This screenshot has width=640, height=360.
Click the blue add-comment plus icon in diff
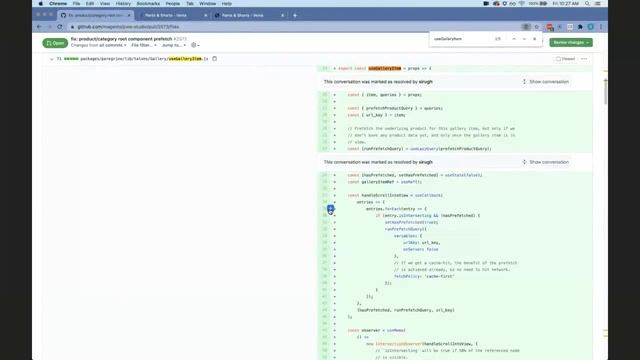coord(330,209)
